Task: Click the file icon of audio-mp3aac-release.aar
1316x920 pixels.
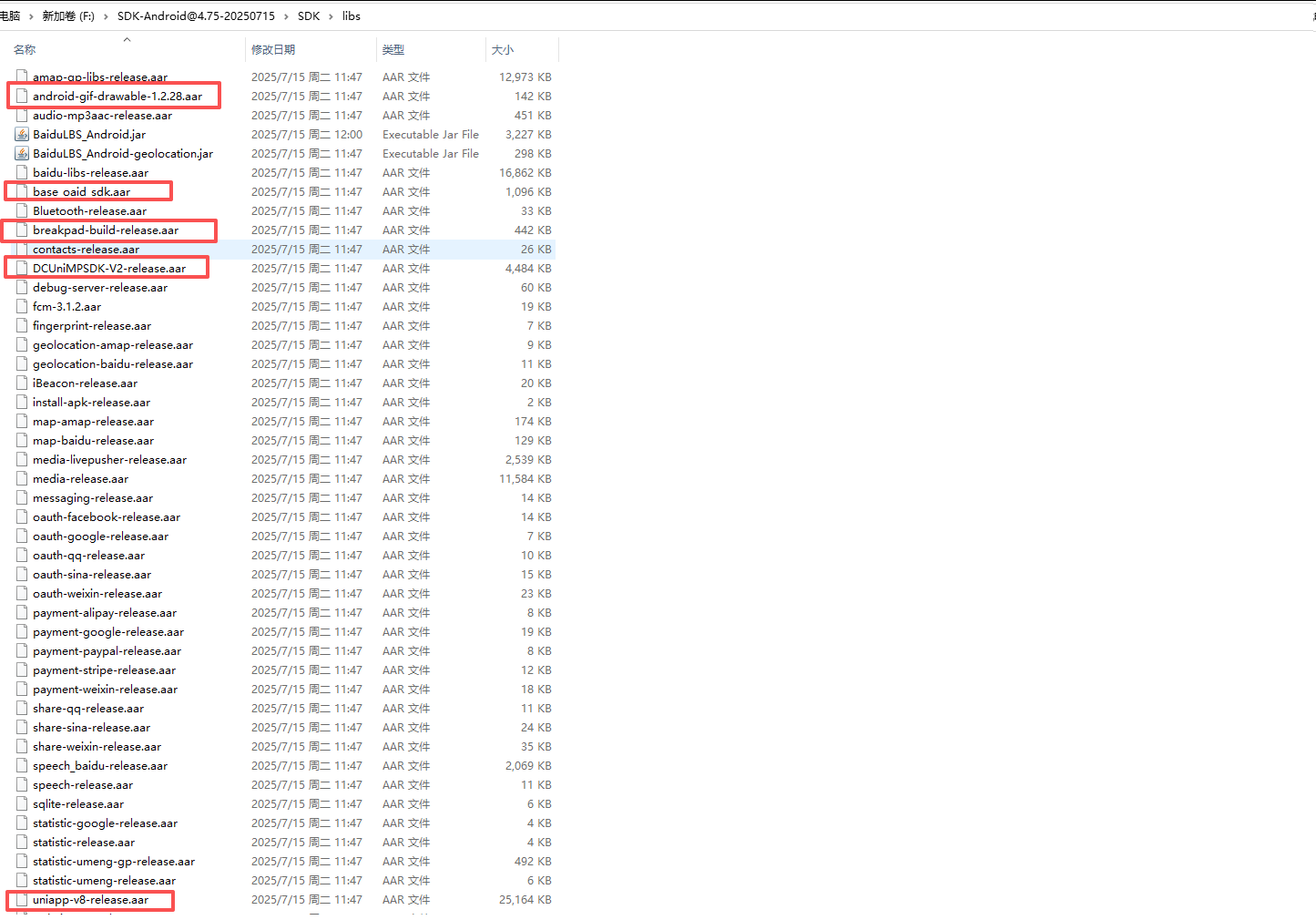Action: pos(22,115)
